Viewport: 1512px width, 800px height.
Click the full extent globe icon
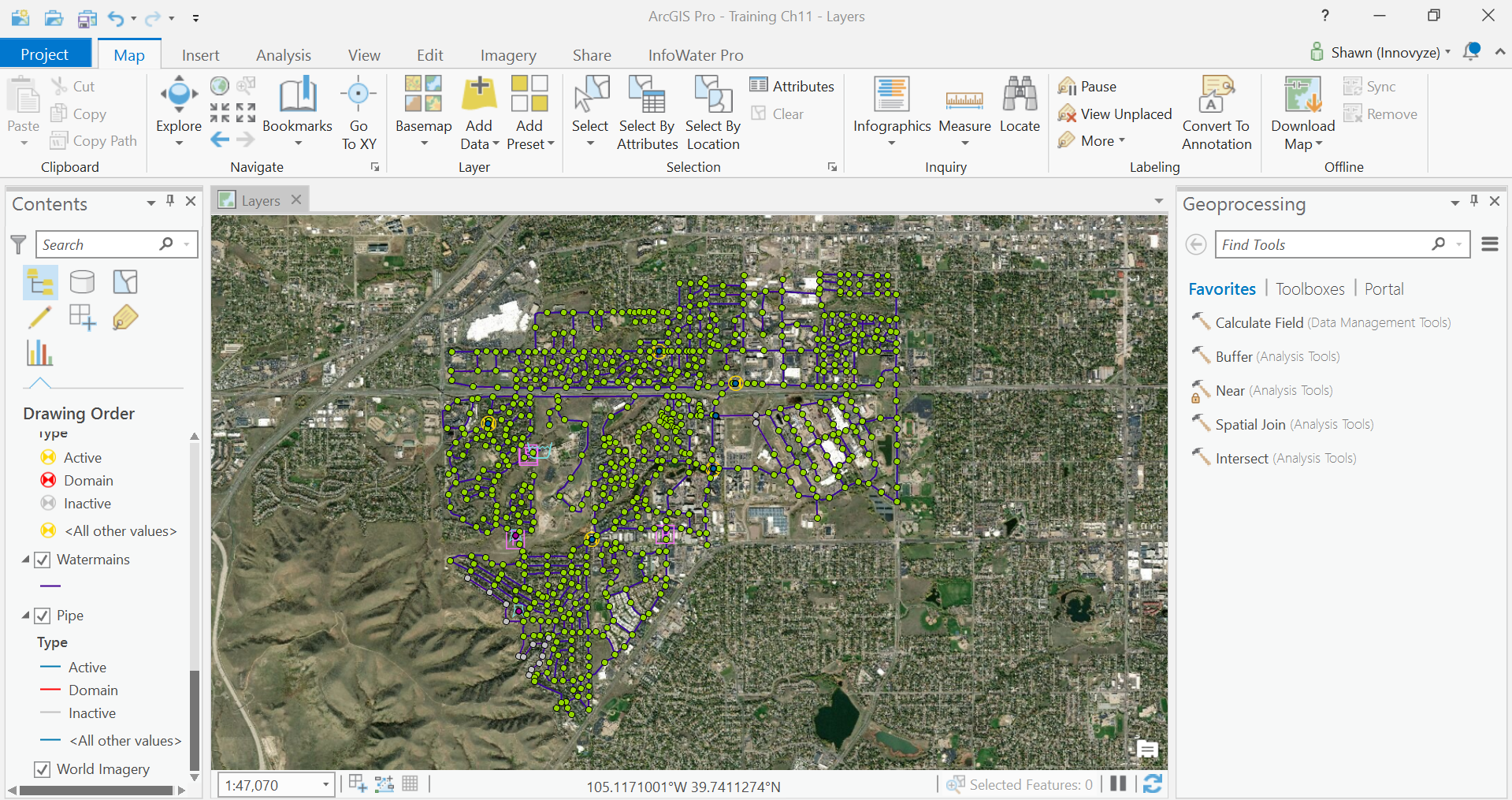(220, 86)
